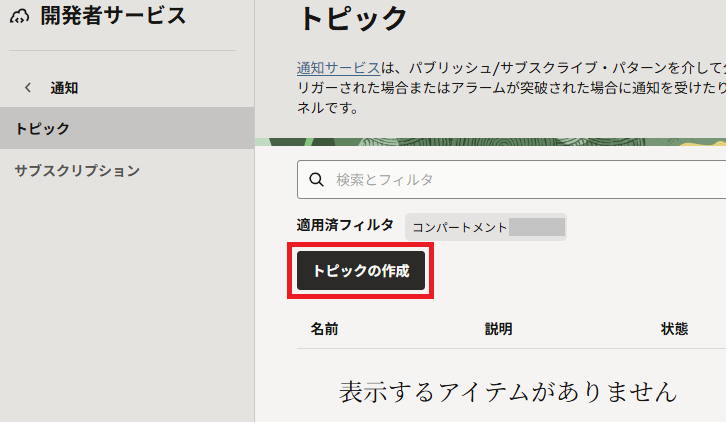
Task: Select トピック in the sidebar
Action: coord(42,128)
